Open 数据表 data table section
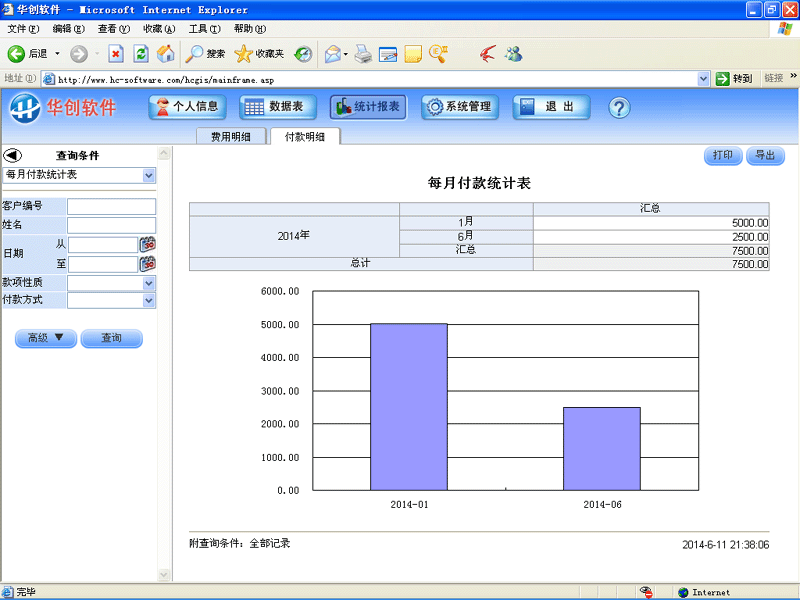 tap(278, 107)
